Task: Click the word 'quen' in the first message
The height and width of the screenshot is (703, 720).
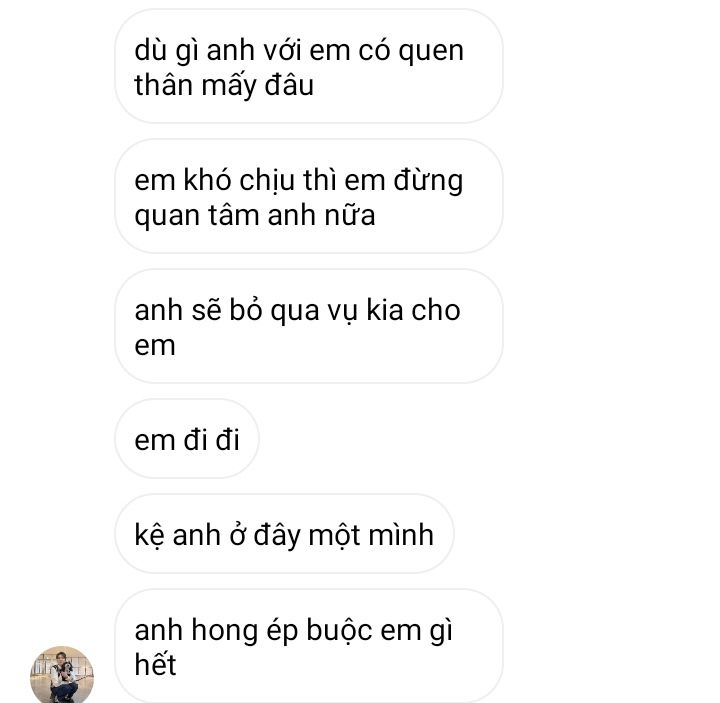Action: 431,51
